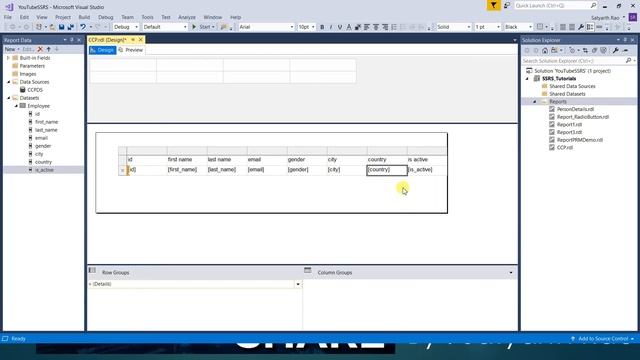Image resolution: width=640 pixels, height=360 pixels.
Task: Toggle Italic formatting
Action: tap(331, 27)
